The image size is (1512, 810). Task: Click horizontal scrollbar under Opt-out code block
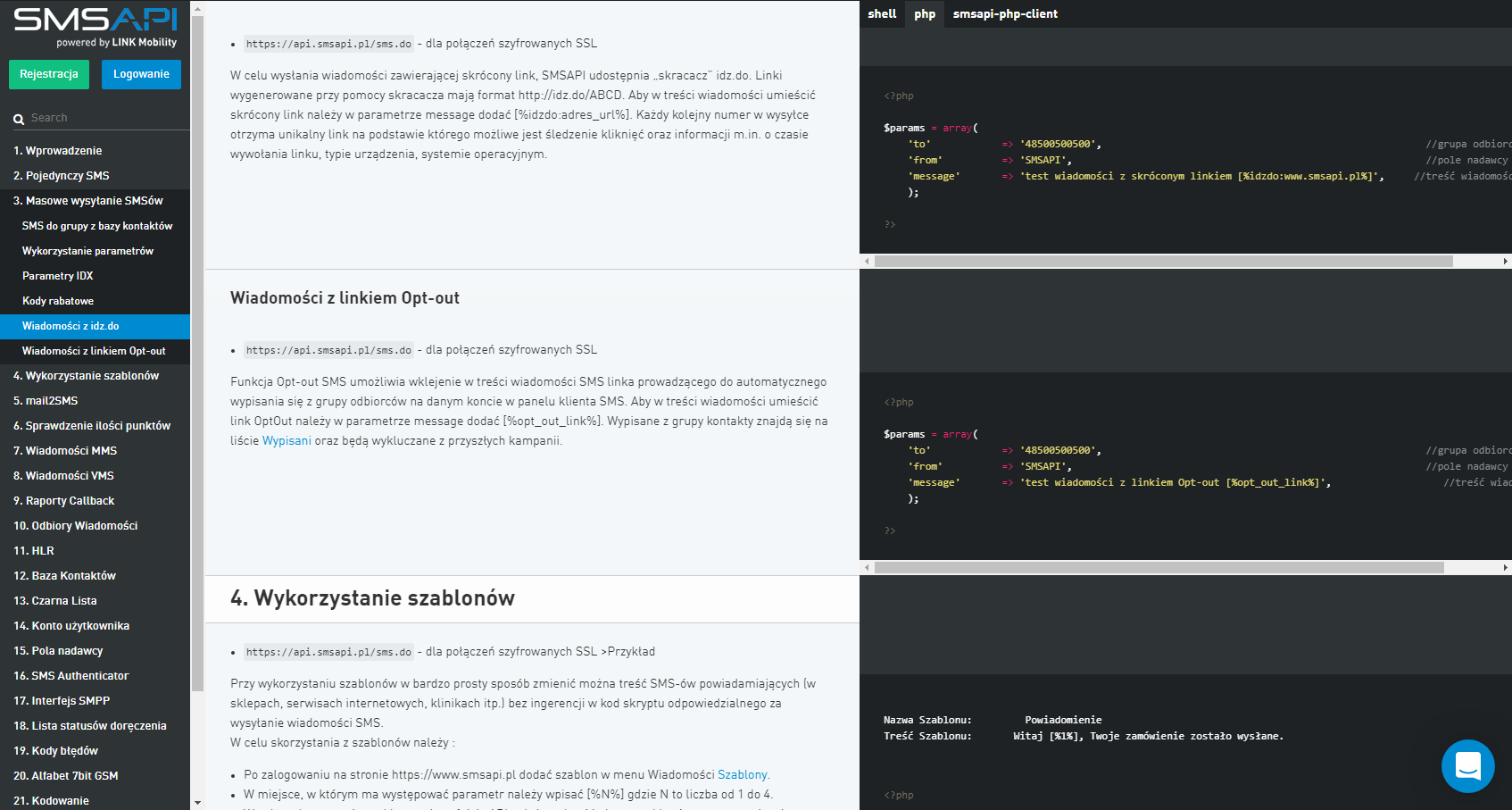coord(1159,567)
